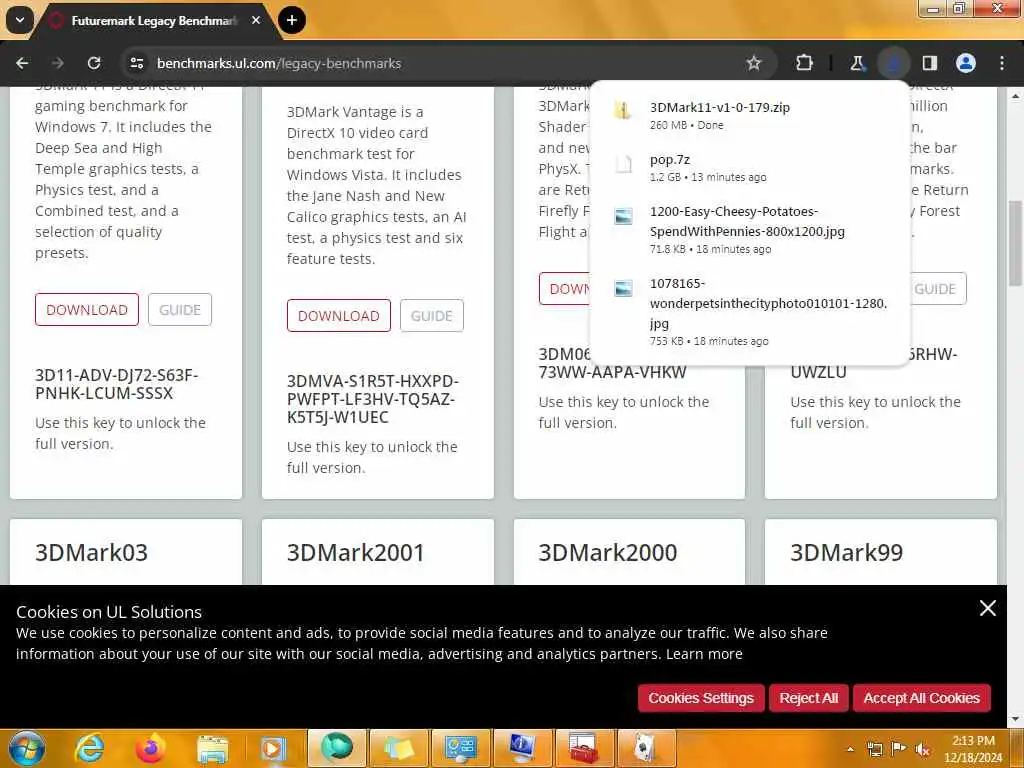Show hidden tray icons arrow
The width and height of the screenshot is (1024, 768).
pos(850,749)
